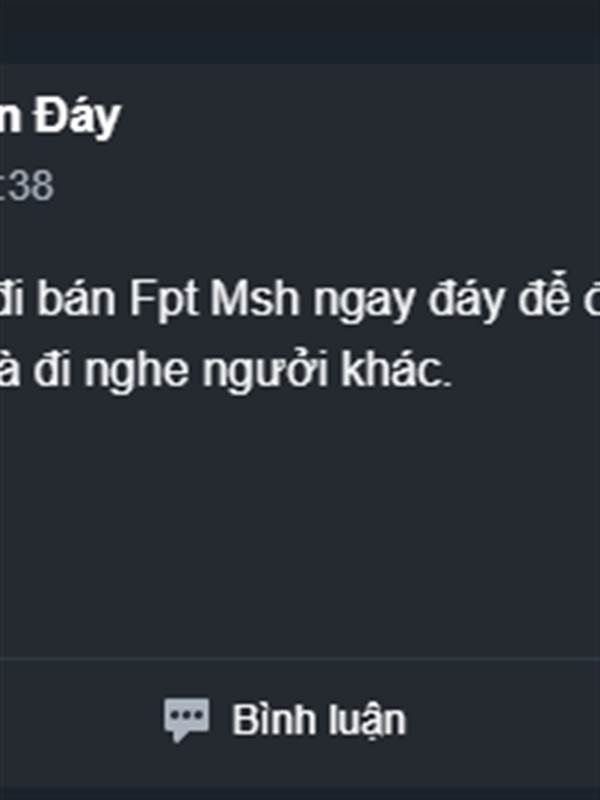Click the dark header bar above the post
The width and height of the screenshot is (600, 800).
pos(300,31)
